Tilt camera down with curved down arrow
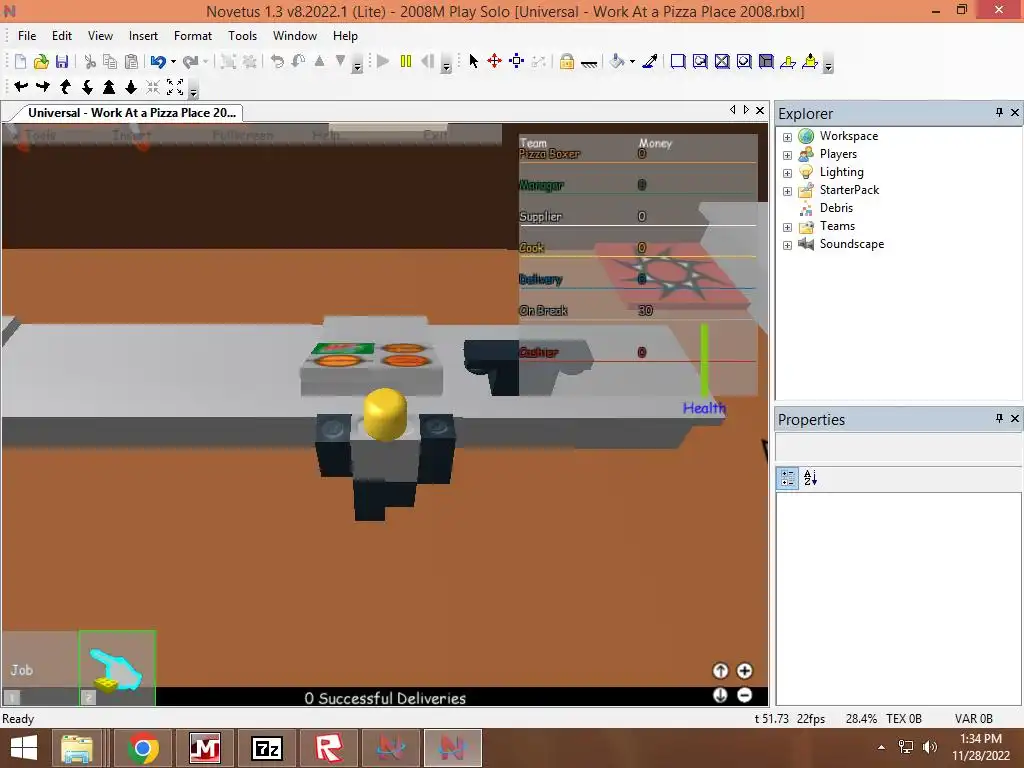This screenshot has height=768, width=1024. click(x=87, y=86)
